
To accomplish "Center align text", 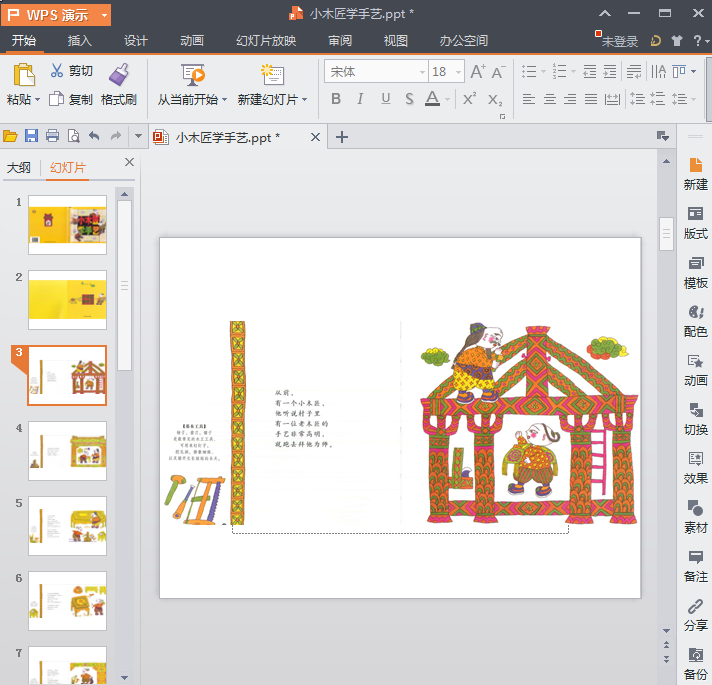I will pos(549,99).
